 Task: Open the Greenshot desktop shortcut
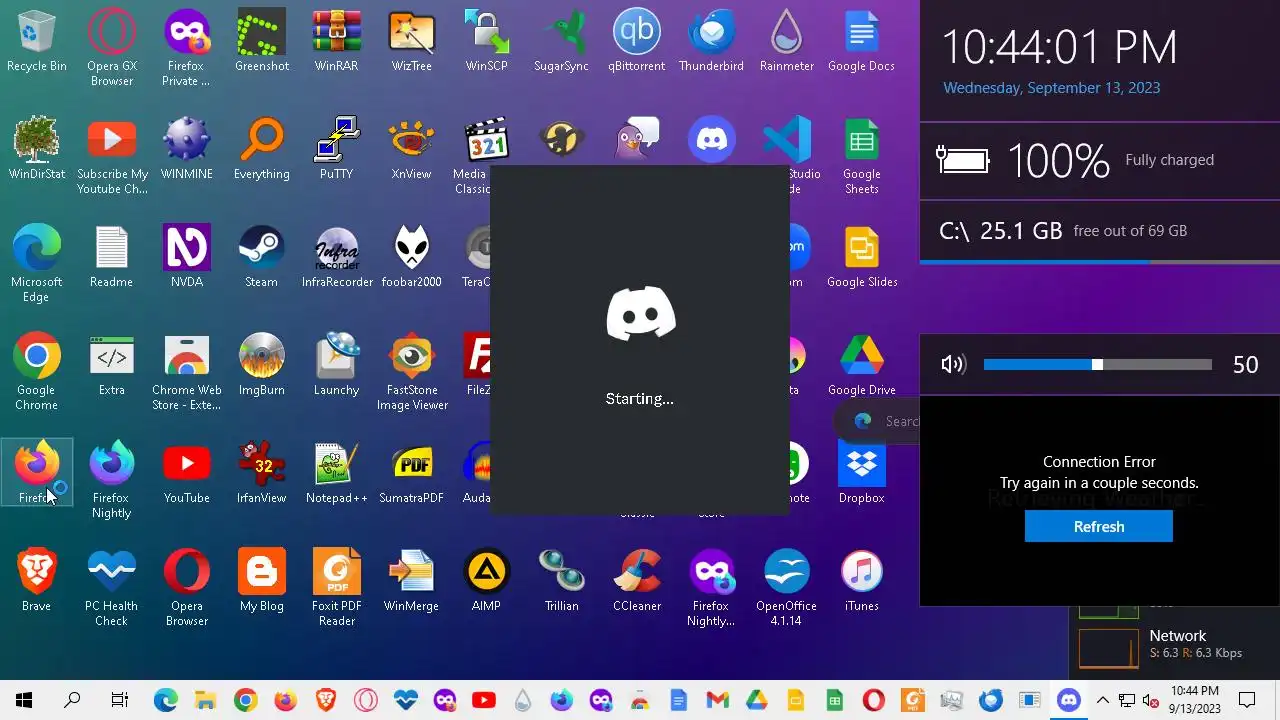pos(261,42)
